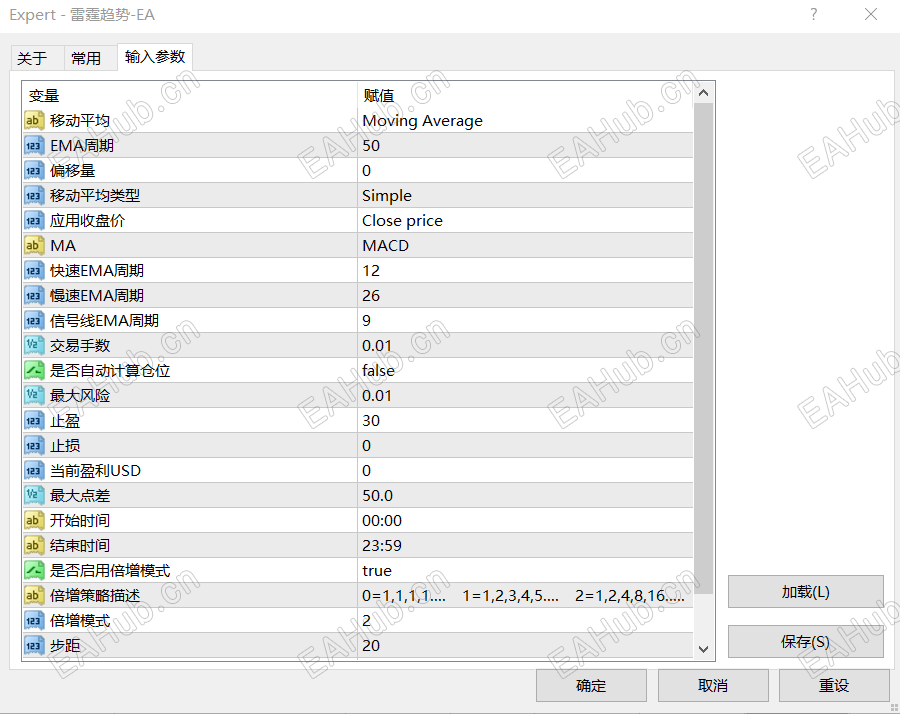Viewport: 900px width, 714px height.
Task: Click the string icon beside 移动平均
Action: click(34, 121)
